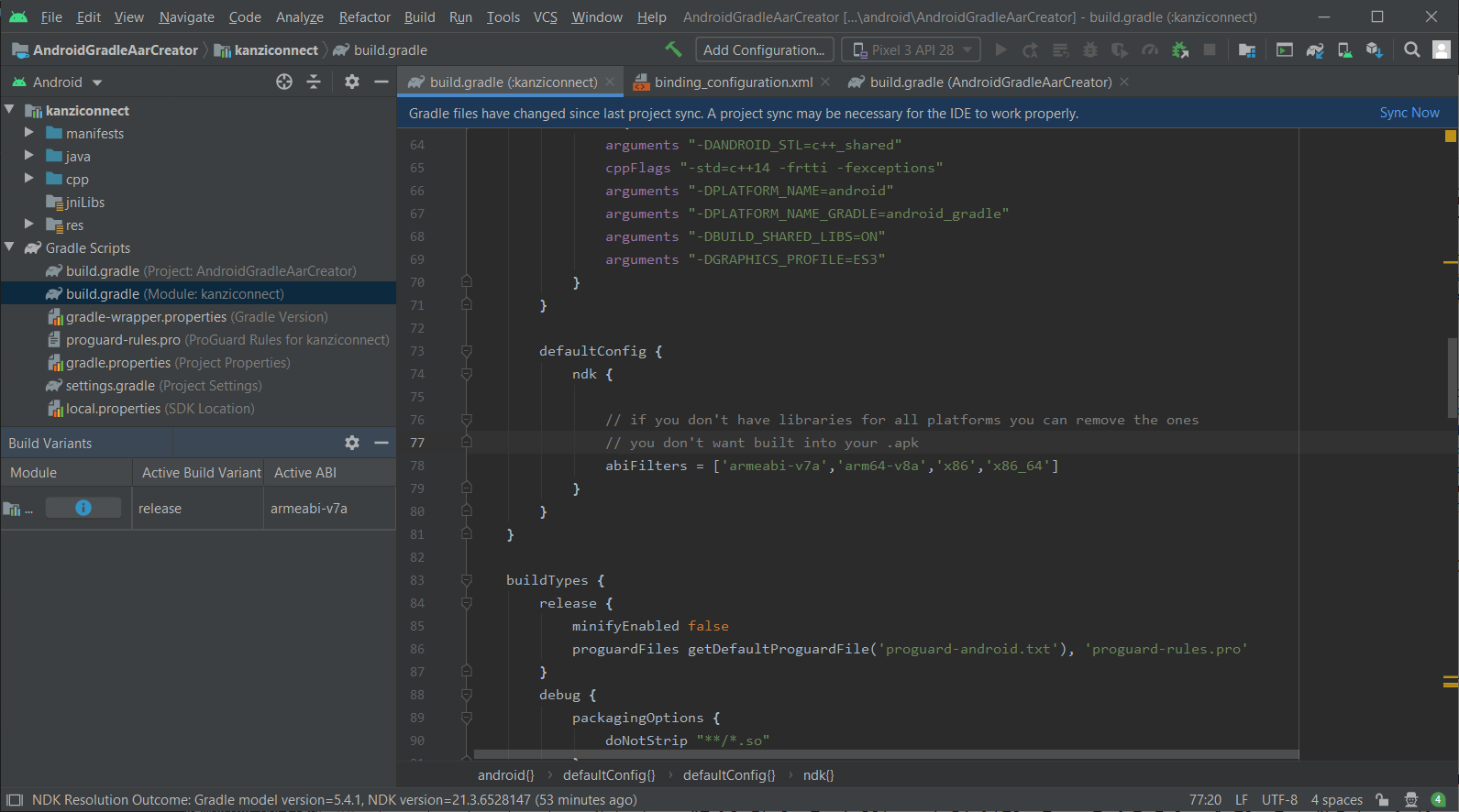Click the Collapse All icon in Project panel
Image resolution: width=1459 pixels, height=812 pixels.
314,82
